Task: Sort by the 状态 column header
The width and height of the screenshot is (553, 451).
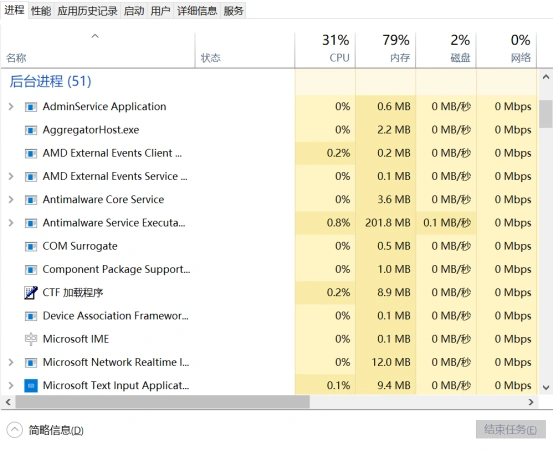Action: click(245, 50)
